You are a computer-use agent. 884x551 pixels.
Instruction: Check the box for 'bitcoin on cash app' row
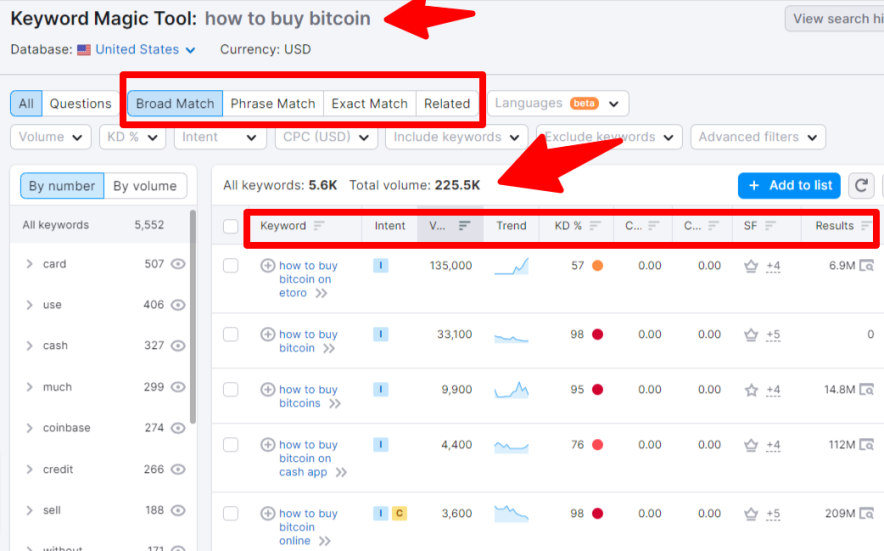pos(231,445)
